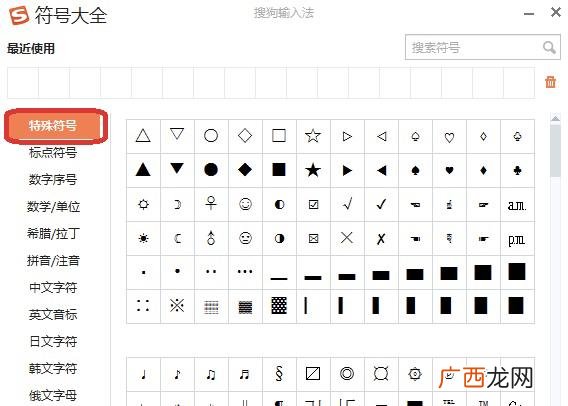
Task: Insert the section sign § symbol
Action: click(279, 374)
